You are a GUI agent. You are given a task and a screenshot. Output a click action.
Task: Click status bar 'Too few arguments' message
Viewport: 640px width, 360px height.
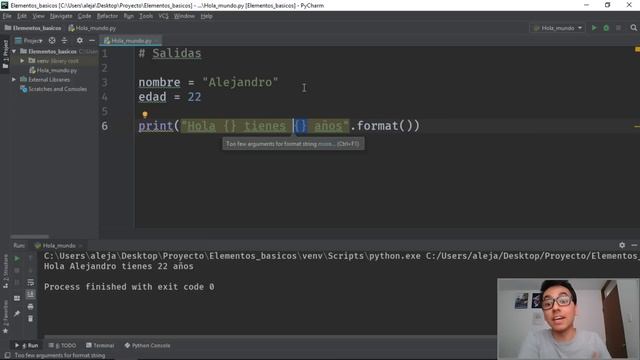click(x=60, y=356)
